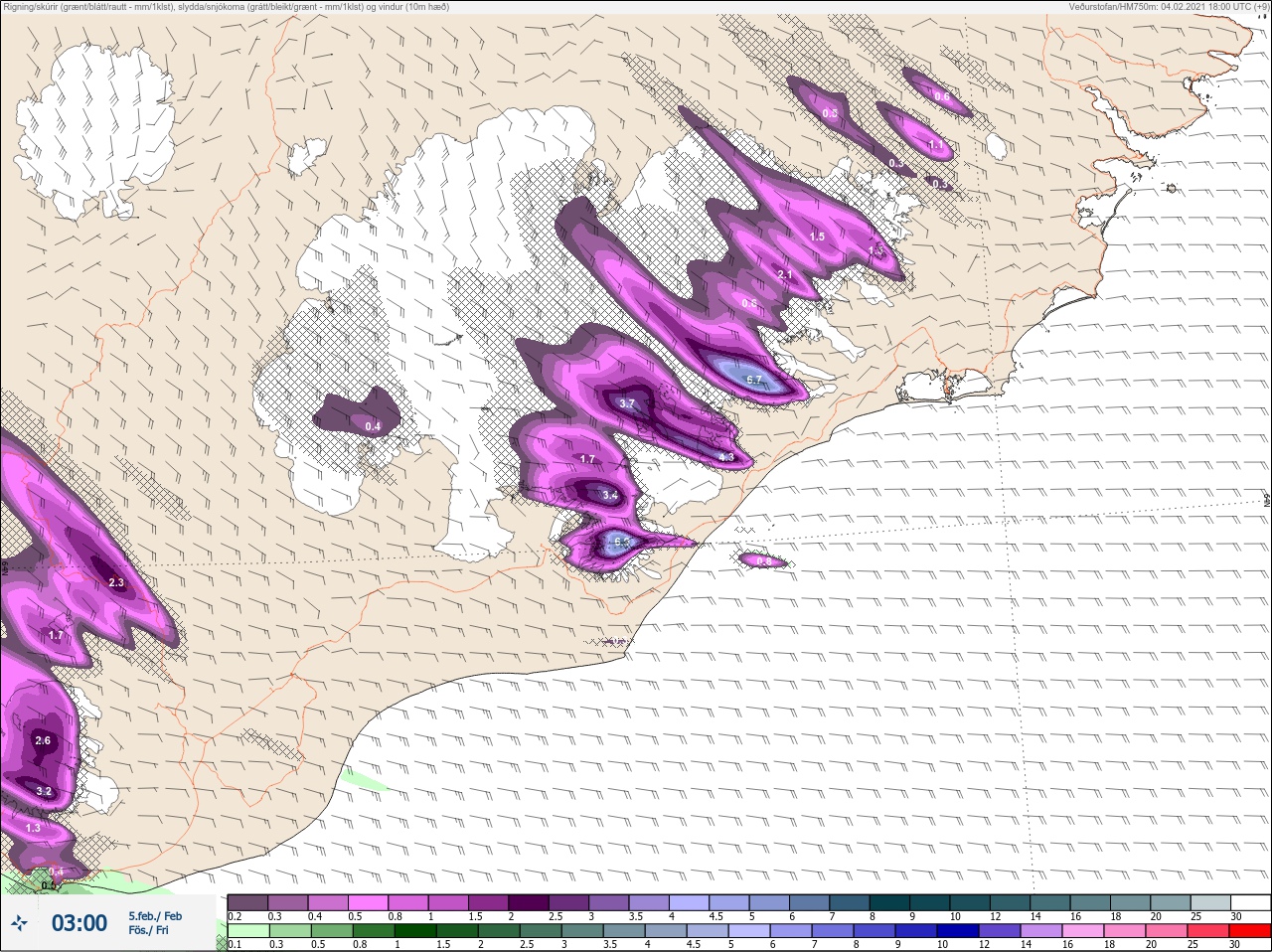
Task: Click the 1.1 precipitation value on map
Action: [x=936, y=145]
